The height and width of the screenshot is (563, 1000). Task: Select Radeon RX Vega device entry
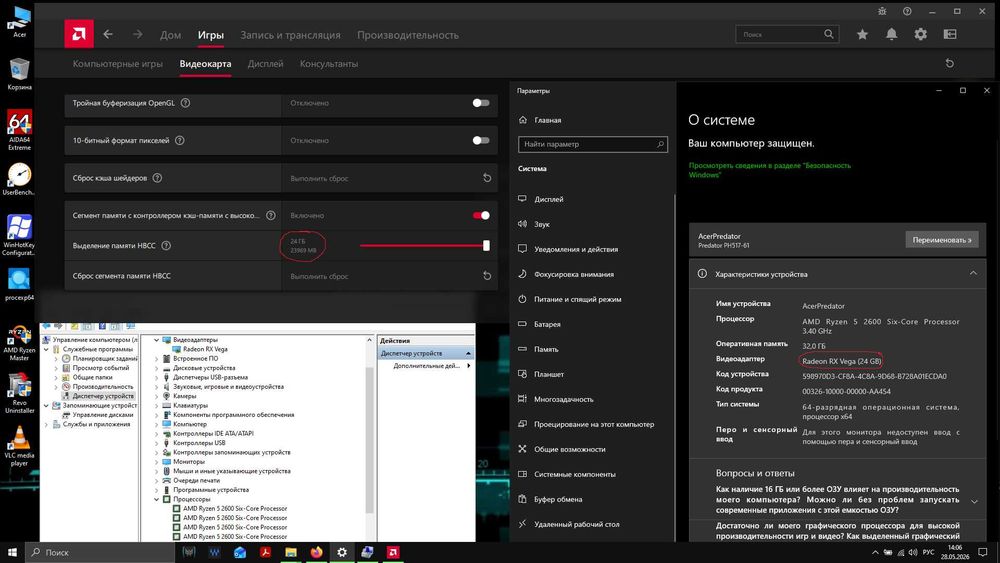[x=205, y=349]
